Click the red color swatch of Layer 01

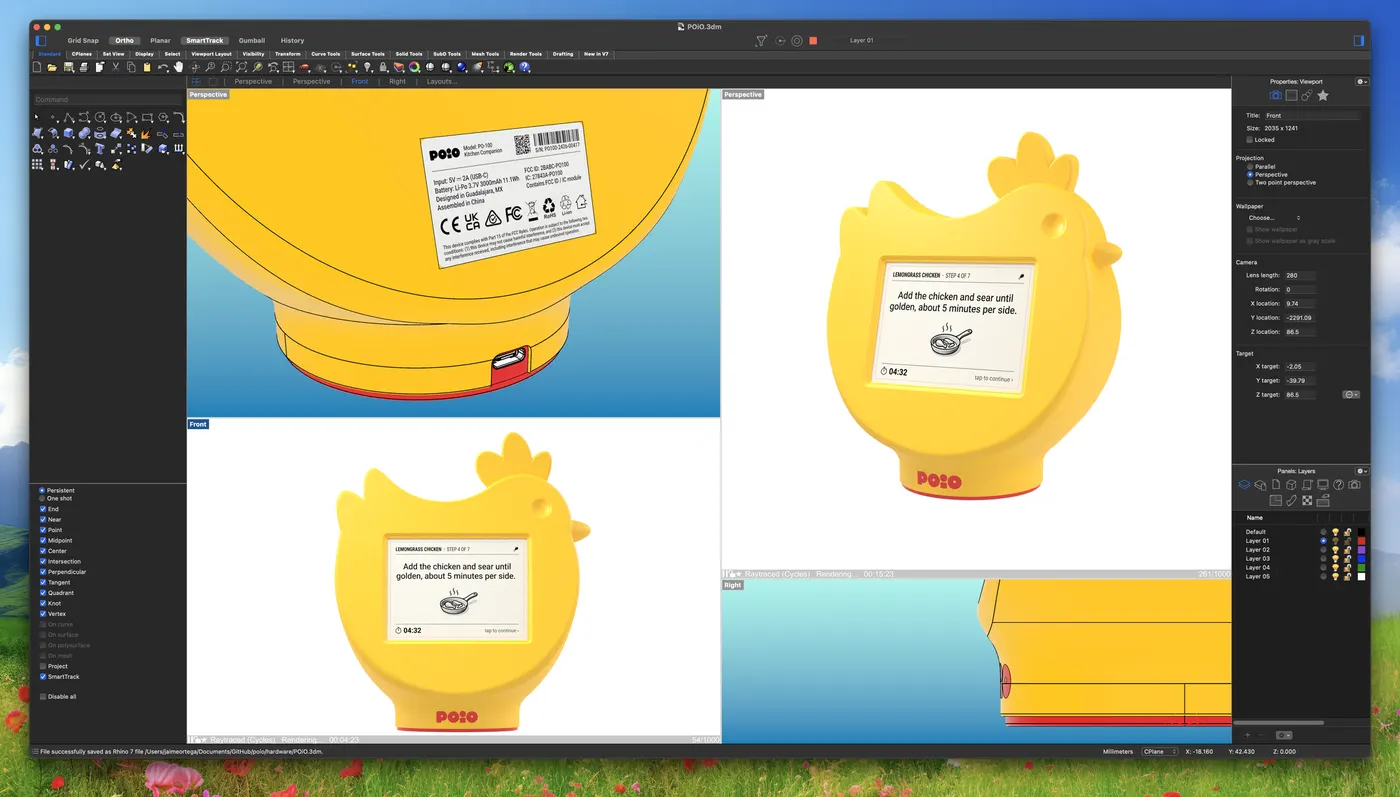coord(1361,541)
